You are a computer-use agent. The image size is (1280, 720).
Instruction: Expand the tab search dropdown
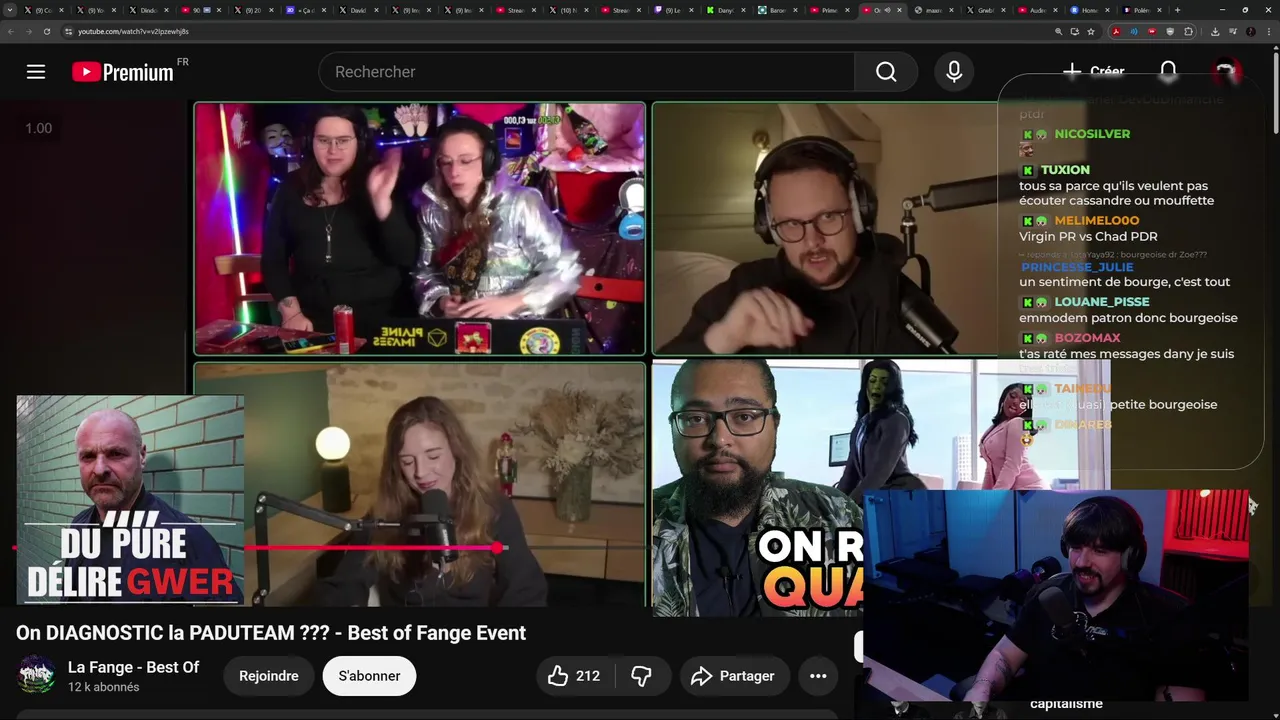tap(10, 10)
